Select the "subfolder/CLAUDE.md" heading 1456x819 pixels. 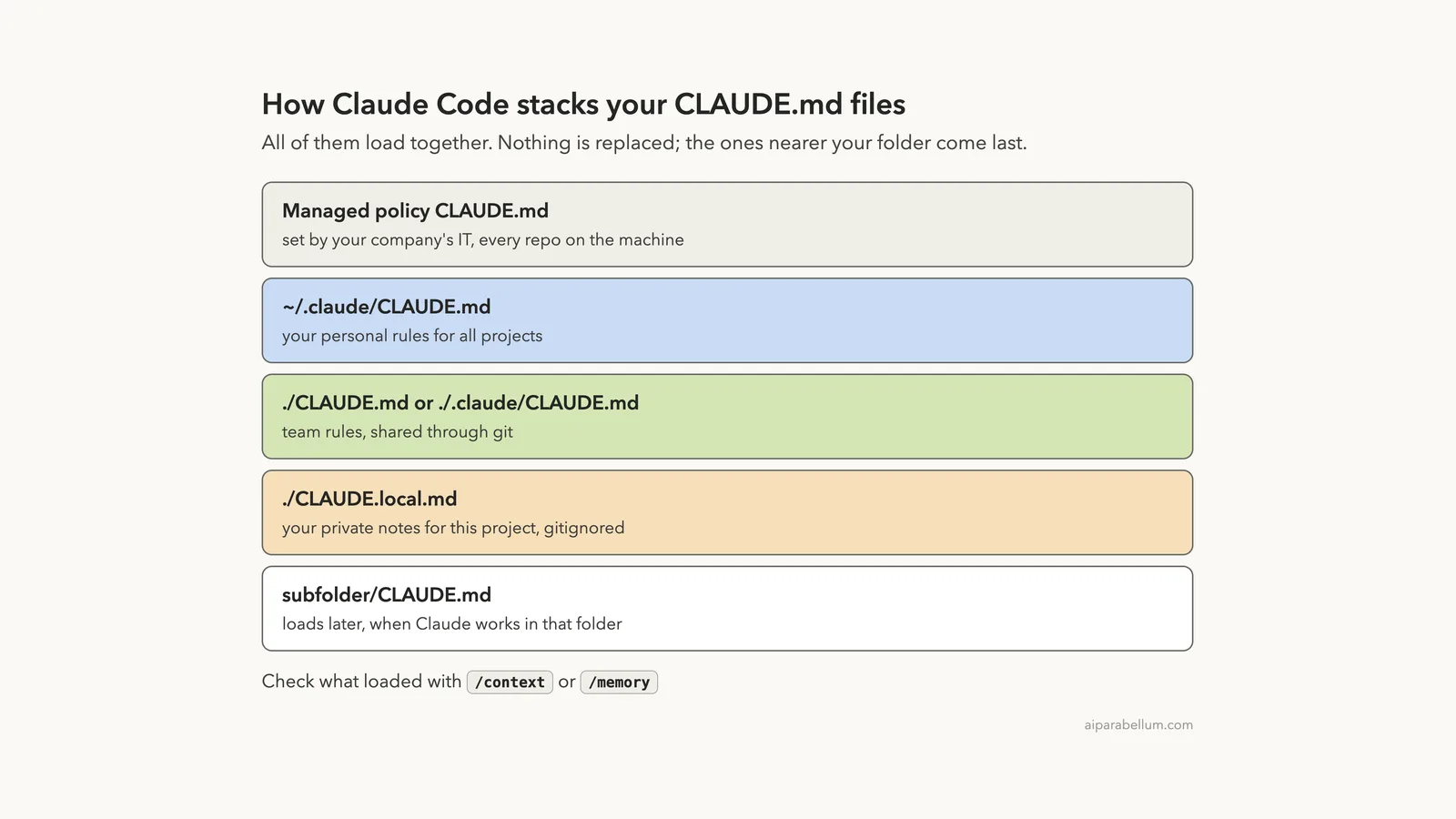click(387, 595)
